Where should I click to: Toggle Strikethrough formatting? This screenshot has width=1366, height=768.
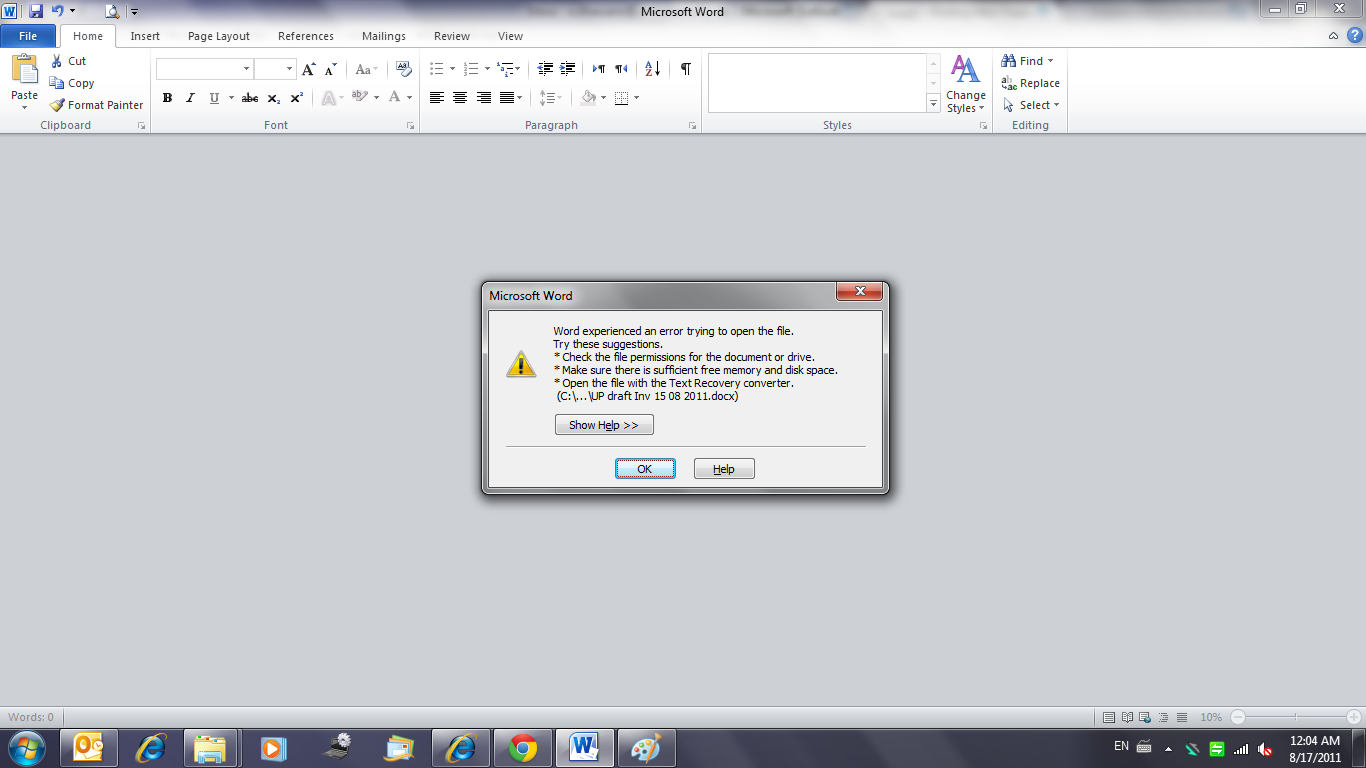click(x=250, y=98)
